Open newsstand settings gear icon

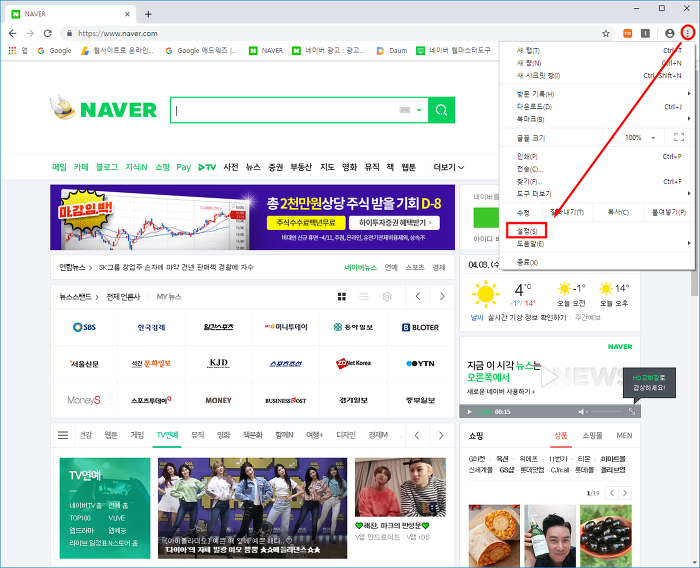click(387, 297)
